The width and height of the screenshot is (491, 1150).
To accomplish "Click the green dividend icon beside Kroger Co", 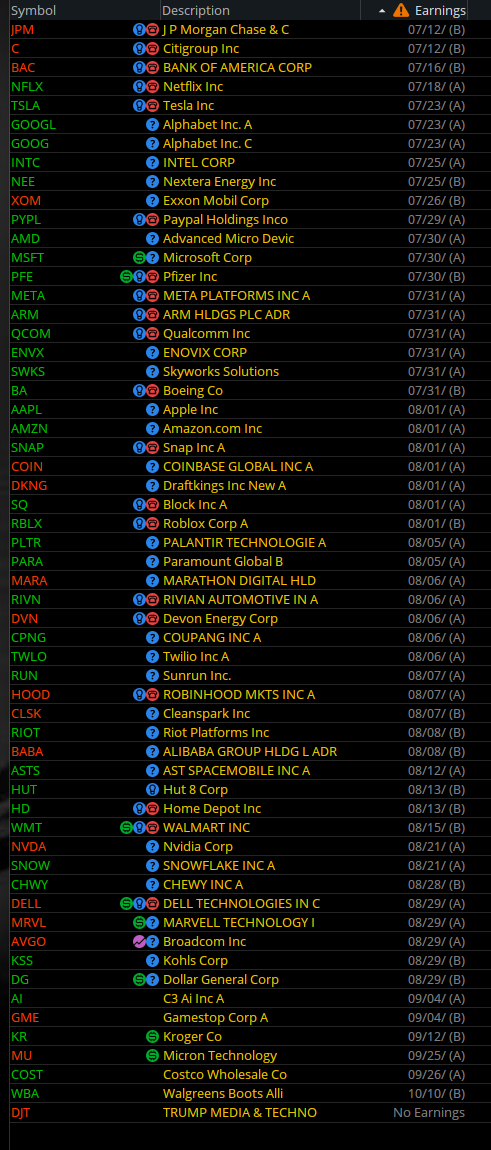I will [153, 1037].
